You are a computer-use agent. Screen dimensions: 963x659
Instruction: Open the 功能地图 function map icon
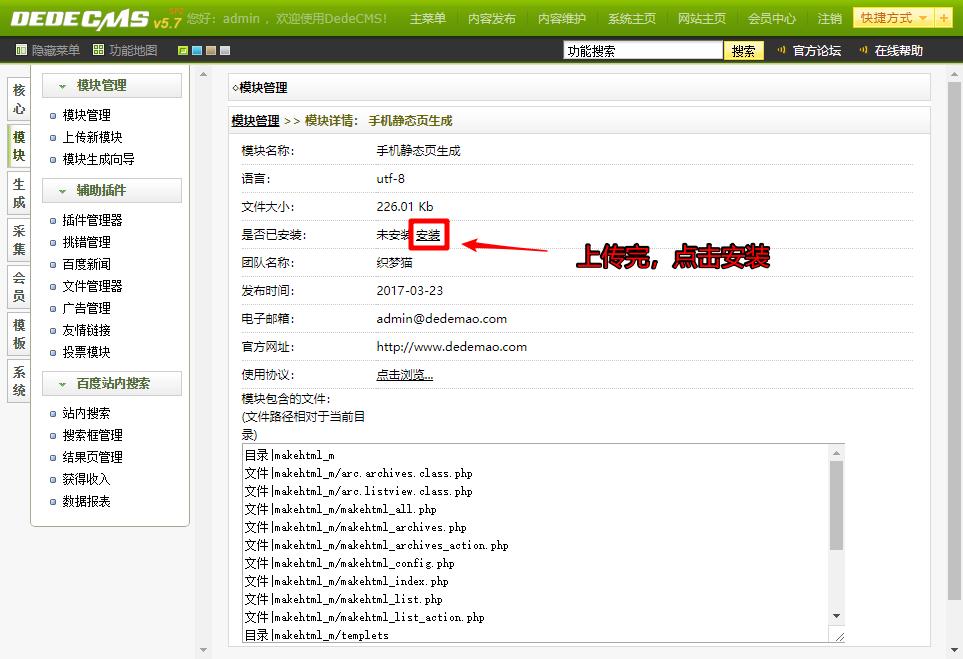click(x=98, y=51)
